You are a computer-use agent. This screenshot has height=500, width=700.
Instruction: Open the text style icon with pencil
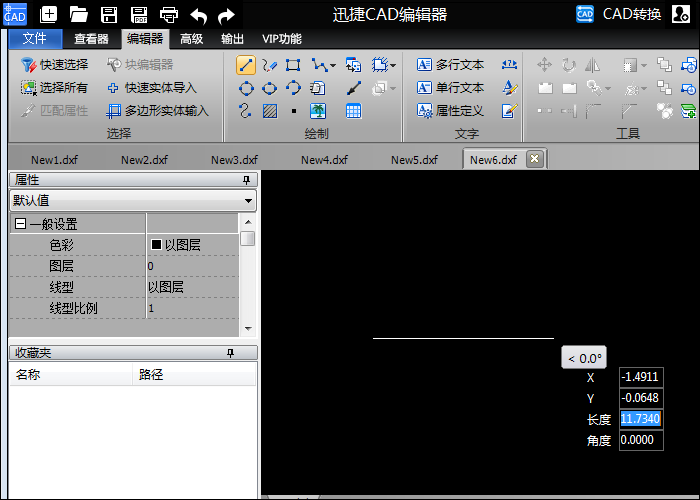coord(509,88)
